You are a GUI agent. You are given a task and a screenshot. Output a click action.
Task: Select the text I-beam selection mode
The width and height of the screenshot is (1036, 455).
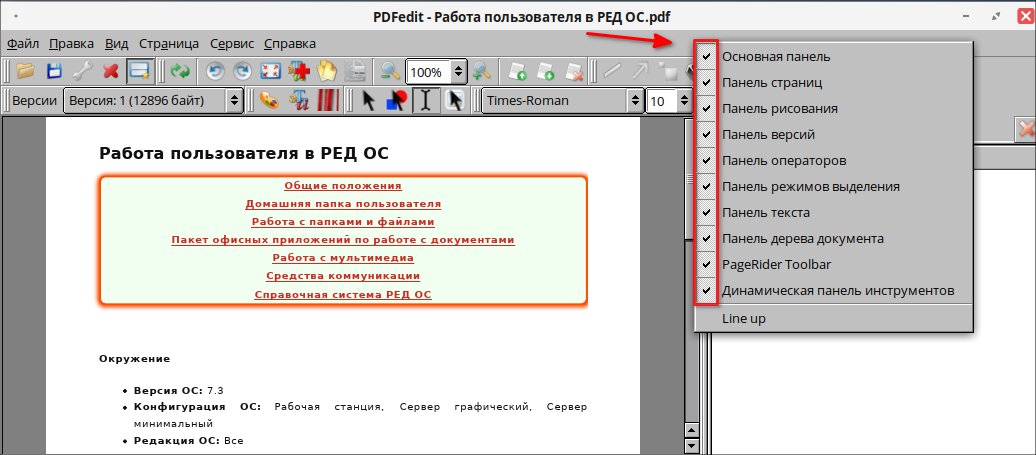(x=425, y=100)
